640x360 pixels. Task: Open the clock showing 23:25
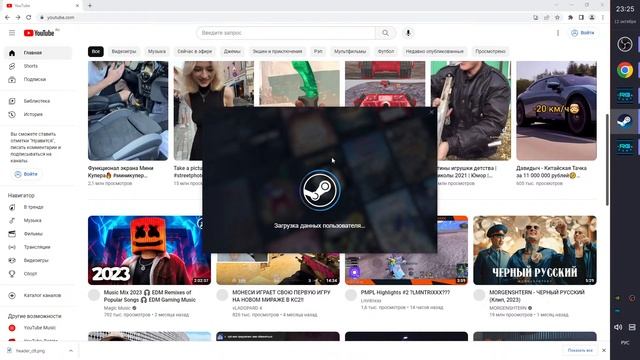pyautogui.click(x=625, y=9)
